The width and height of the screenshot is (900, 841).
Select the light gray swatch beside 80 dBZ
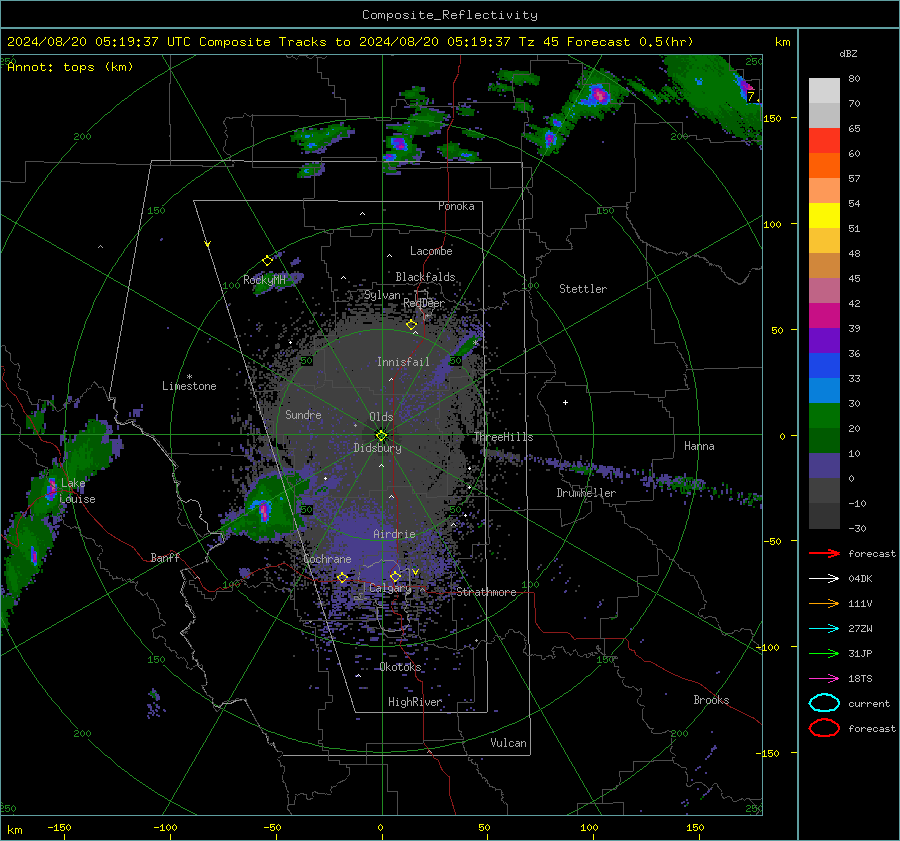824,90
